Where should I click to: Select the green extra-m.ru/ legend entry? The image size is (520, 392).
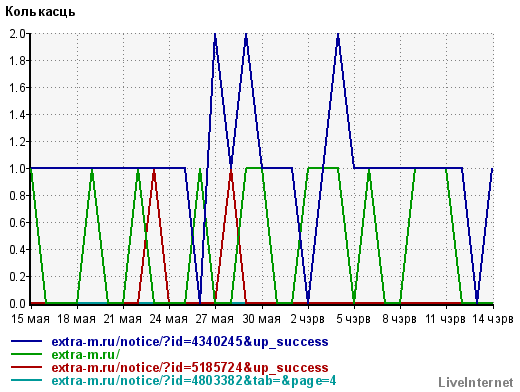pos(86,354)
